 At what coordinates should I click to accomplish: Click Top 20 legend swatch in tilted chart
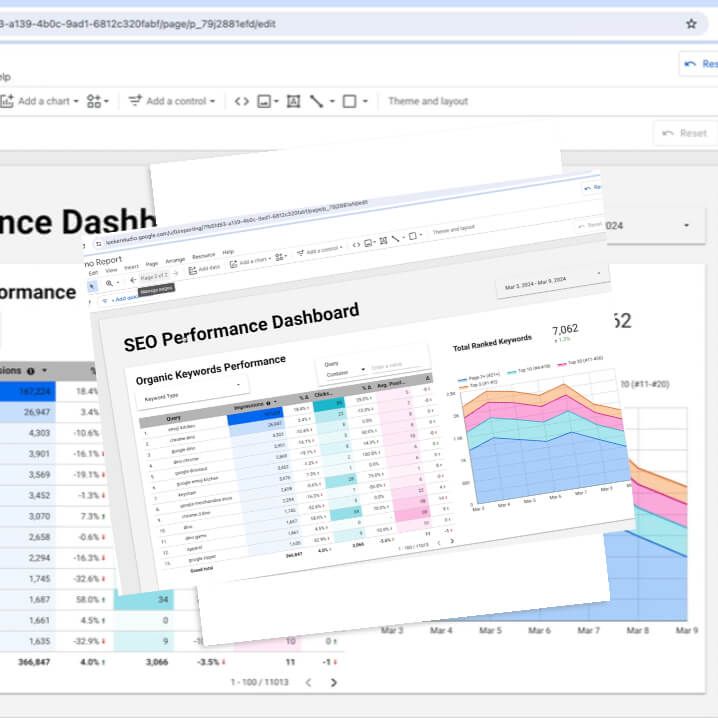pyautogui.click(x=561, y=364)
